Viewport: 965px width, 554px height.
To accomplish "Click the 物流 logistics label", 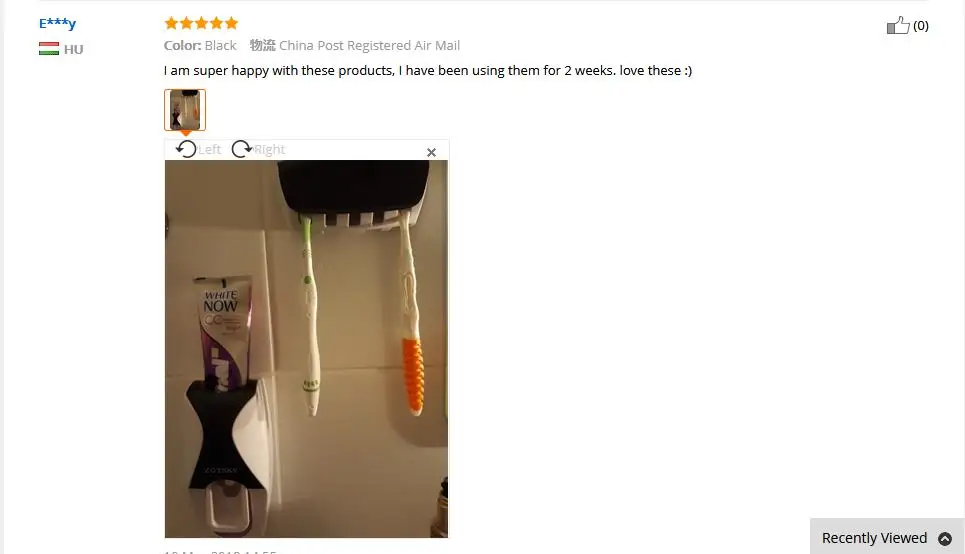I will pos(263,46).
